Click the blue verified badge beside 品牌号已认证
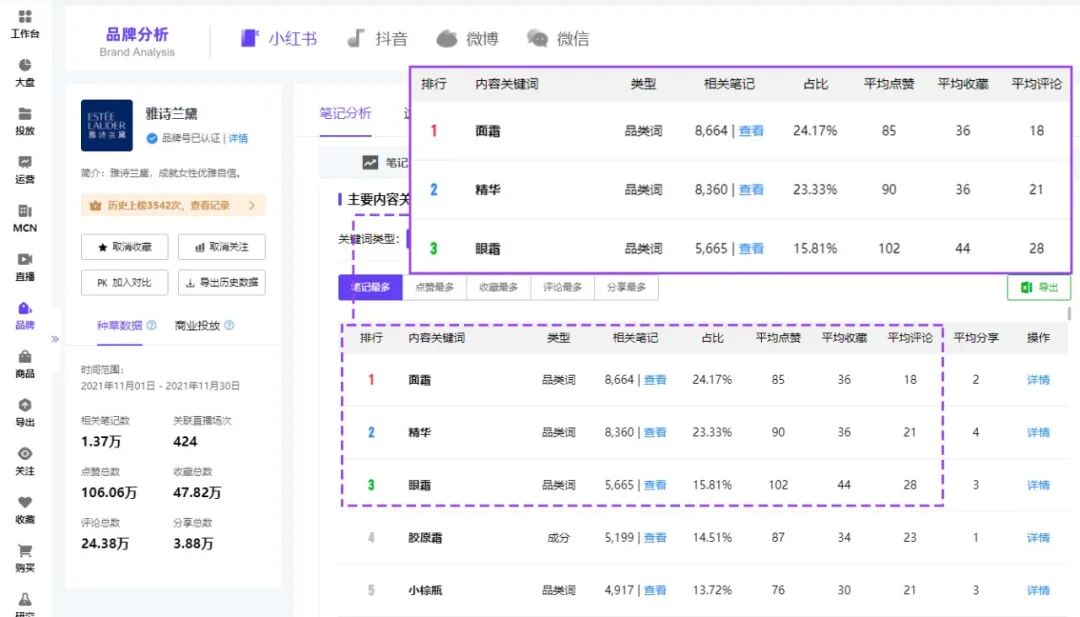This screenshot has height=617, width=1080. coord(152,138)
